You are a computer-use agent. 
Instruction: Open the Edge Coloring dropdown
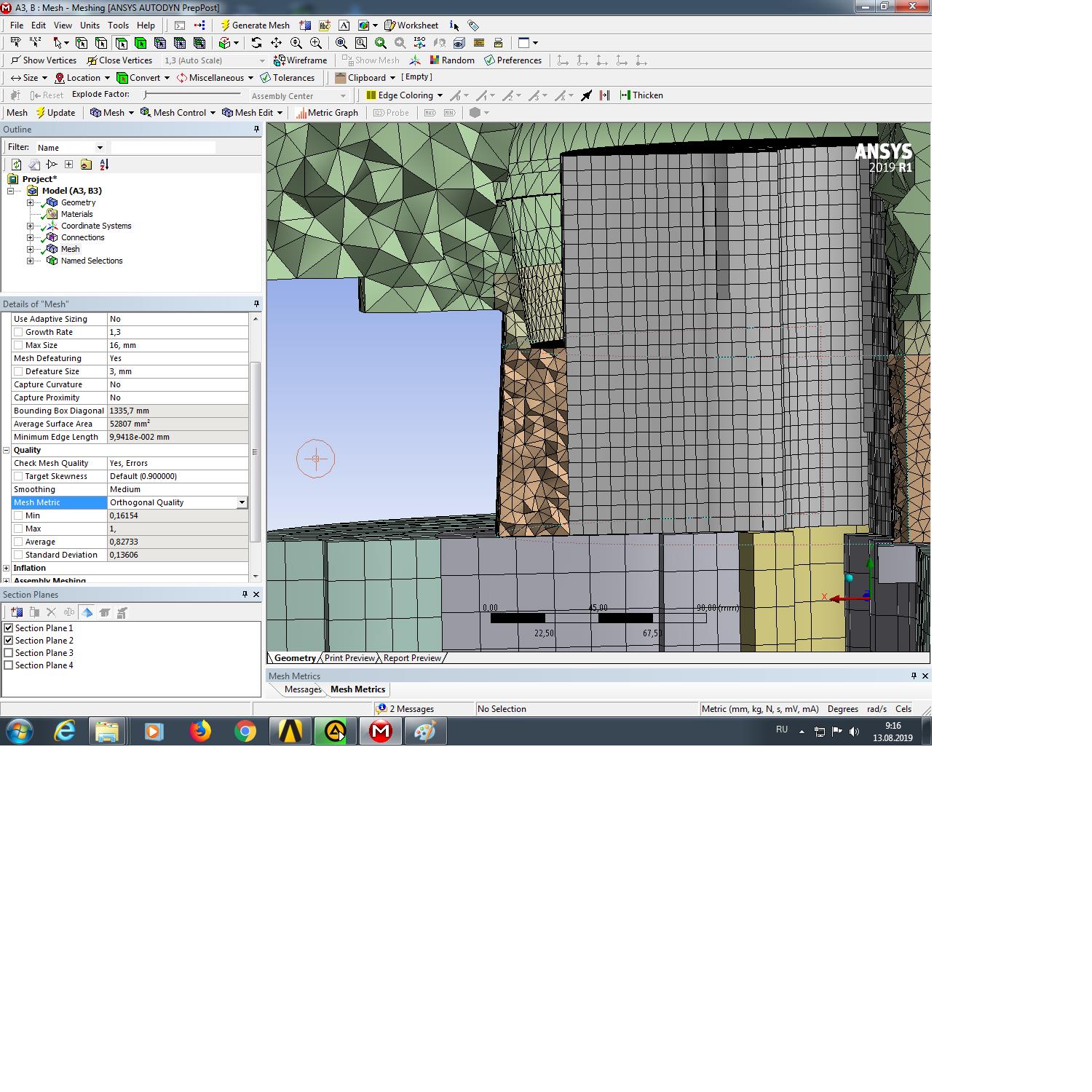pyautogui.click(x=404, y=95)
